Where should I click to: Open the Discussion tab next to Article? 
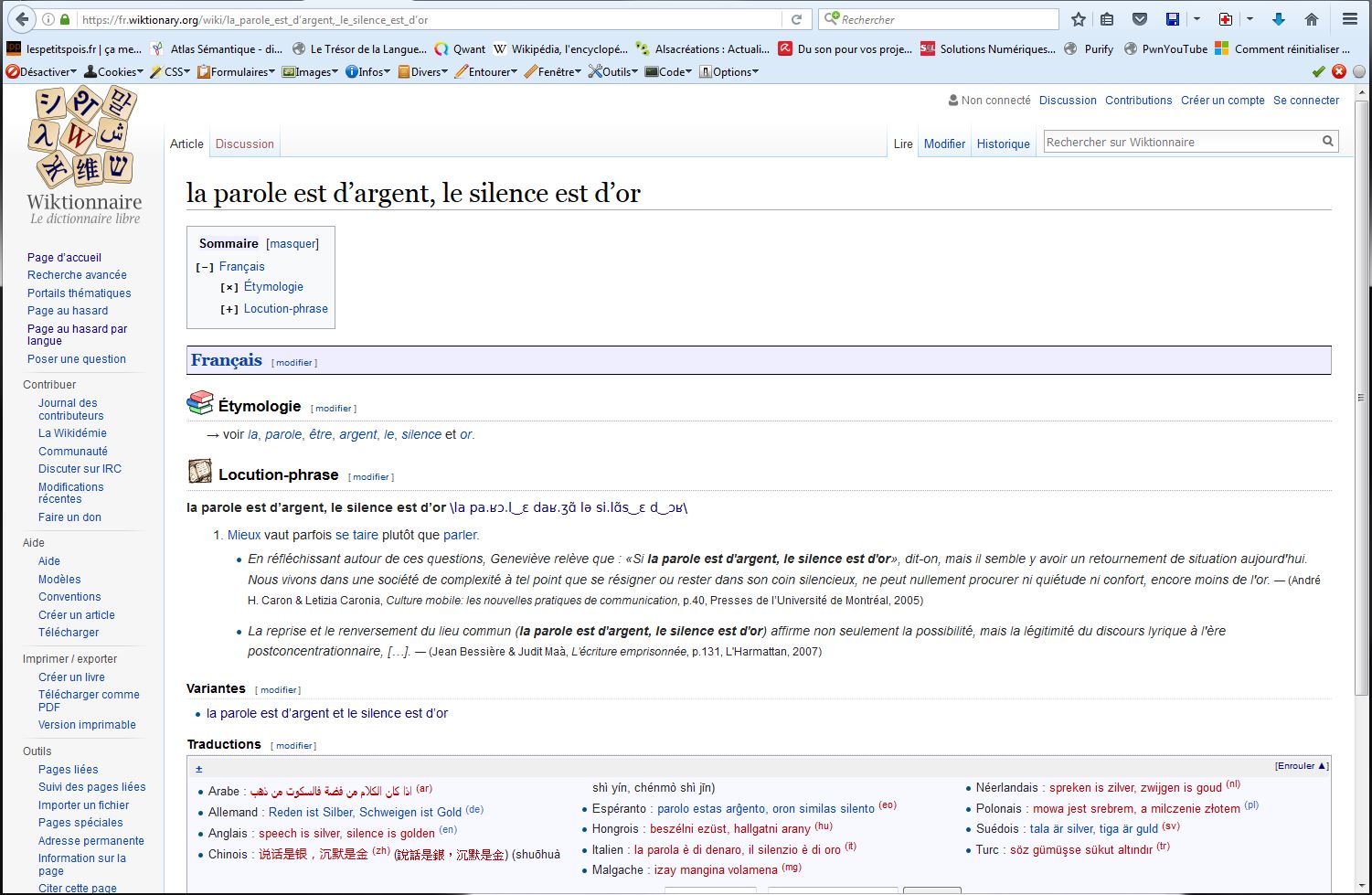pos(244,144)
